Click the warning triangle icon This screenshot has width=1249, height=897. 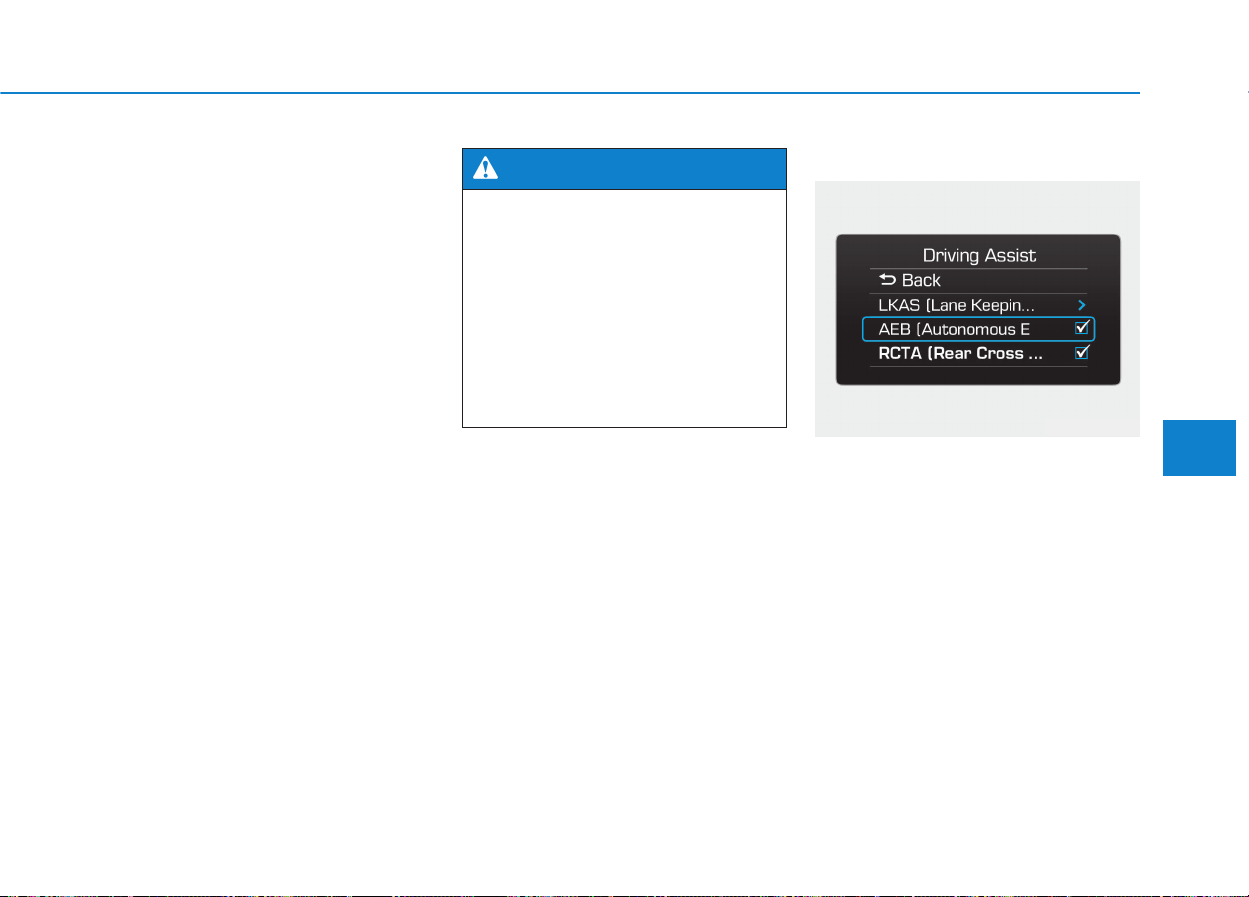pyautogui.click(x=485, y=169)
